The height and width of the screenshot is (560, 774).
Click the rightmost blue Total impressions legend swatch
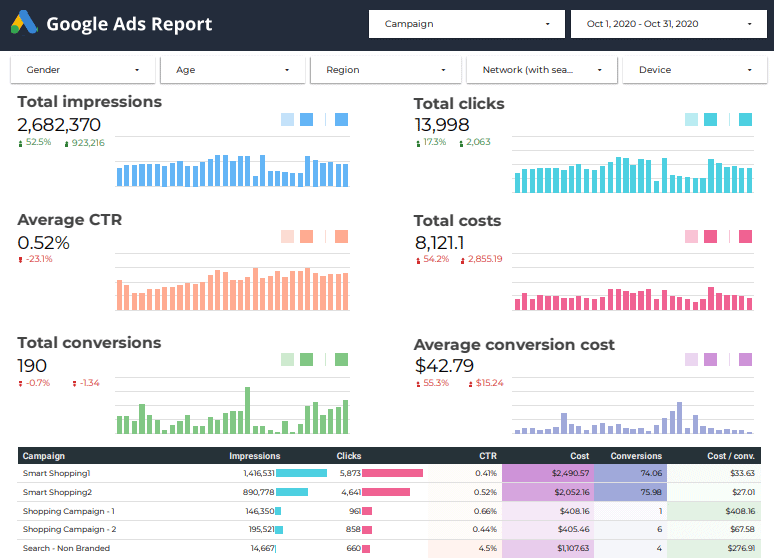(341, 120)
